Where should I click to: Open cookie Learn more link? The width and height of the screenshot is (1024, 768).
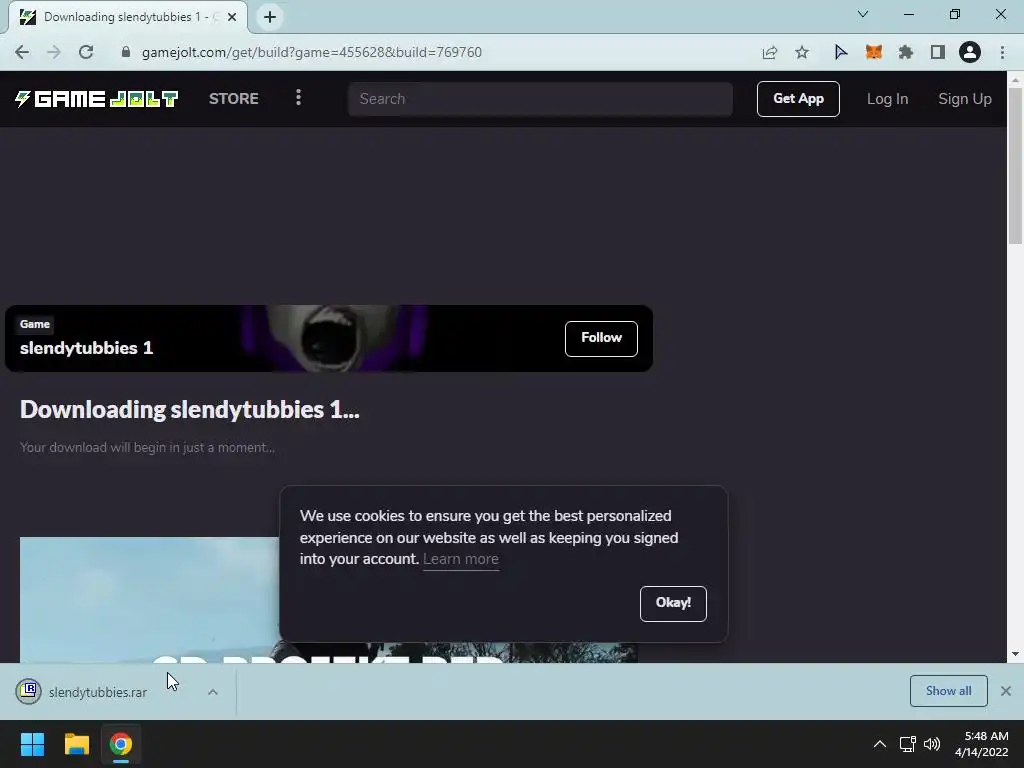[460, 559]
